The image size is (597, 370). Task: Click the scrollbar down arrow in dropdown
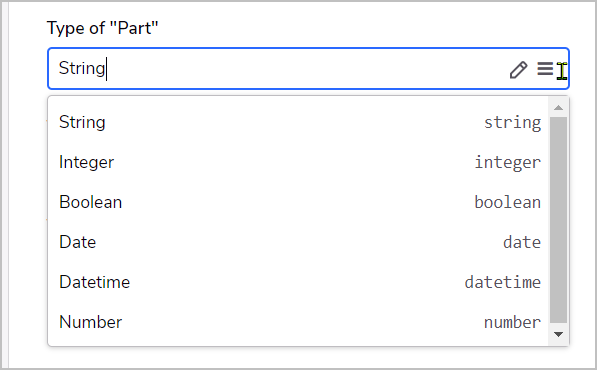pos(559,335)
